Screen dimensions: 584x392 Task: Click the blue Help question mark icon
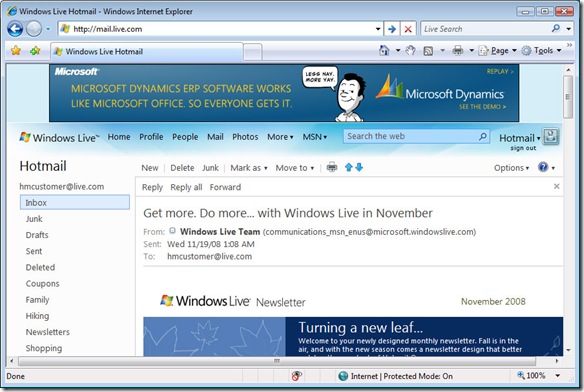click(543, 167)
